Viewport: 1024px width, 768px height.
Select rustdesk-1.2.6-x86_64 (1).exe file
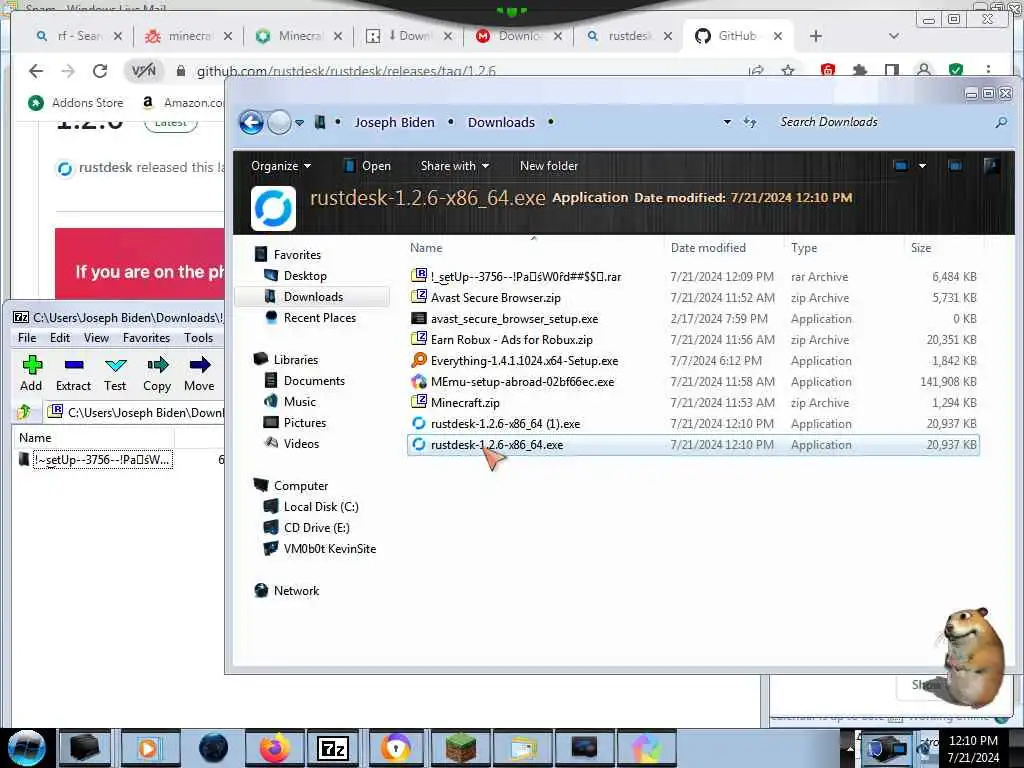[x=693, y=424]
